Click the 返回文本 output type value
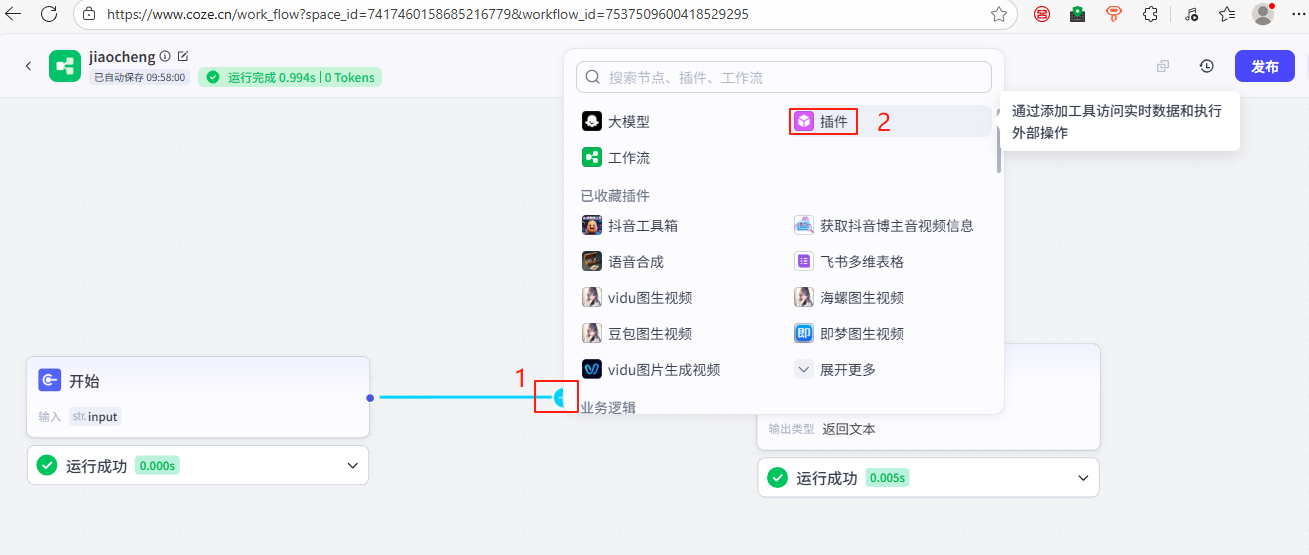Viewport: 1309px width, 555px height. (849, 429)
